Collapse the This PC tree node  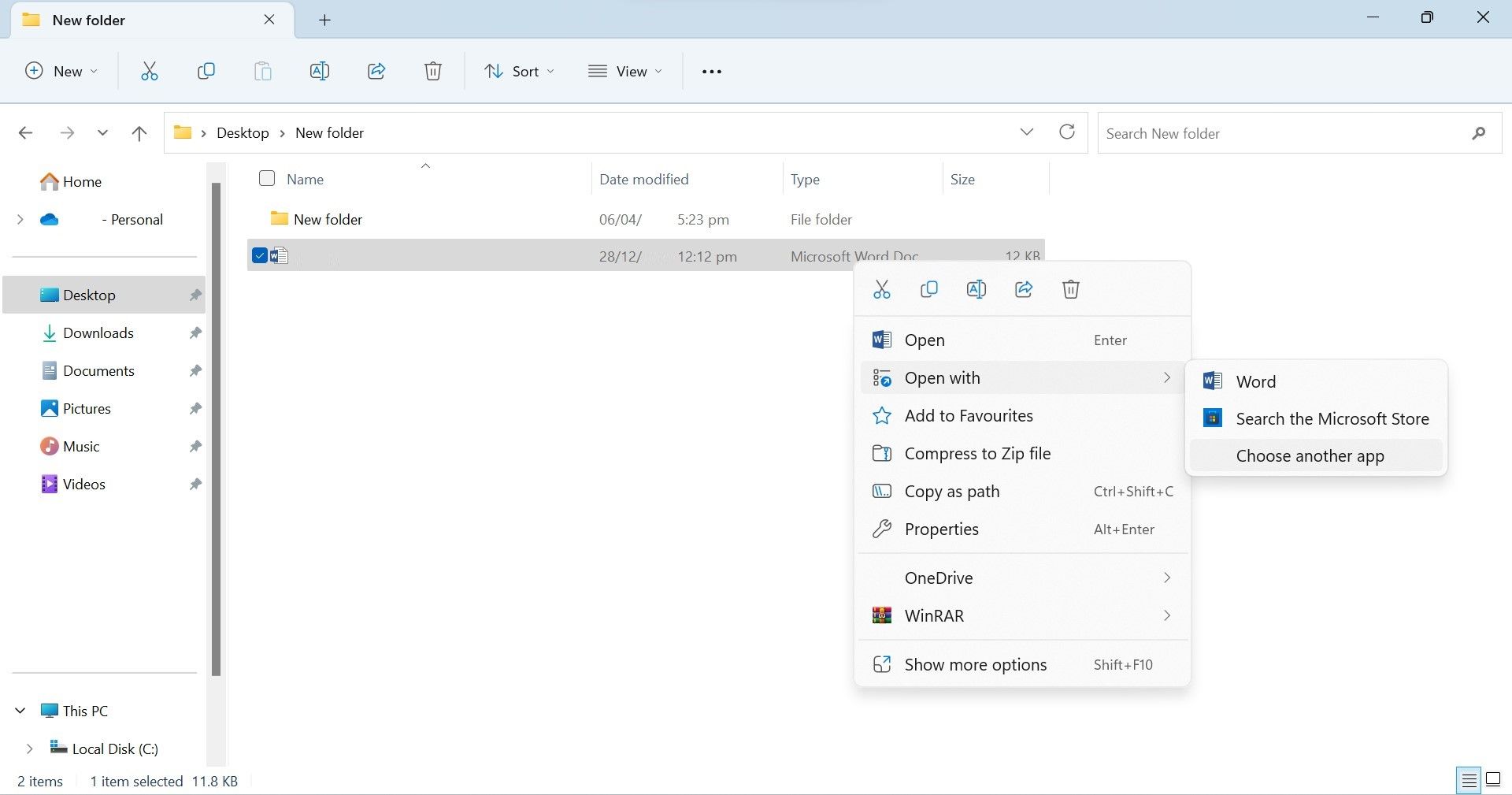click(x=20, y=711)
